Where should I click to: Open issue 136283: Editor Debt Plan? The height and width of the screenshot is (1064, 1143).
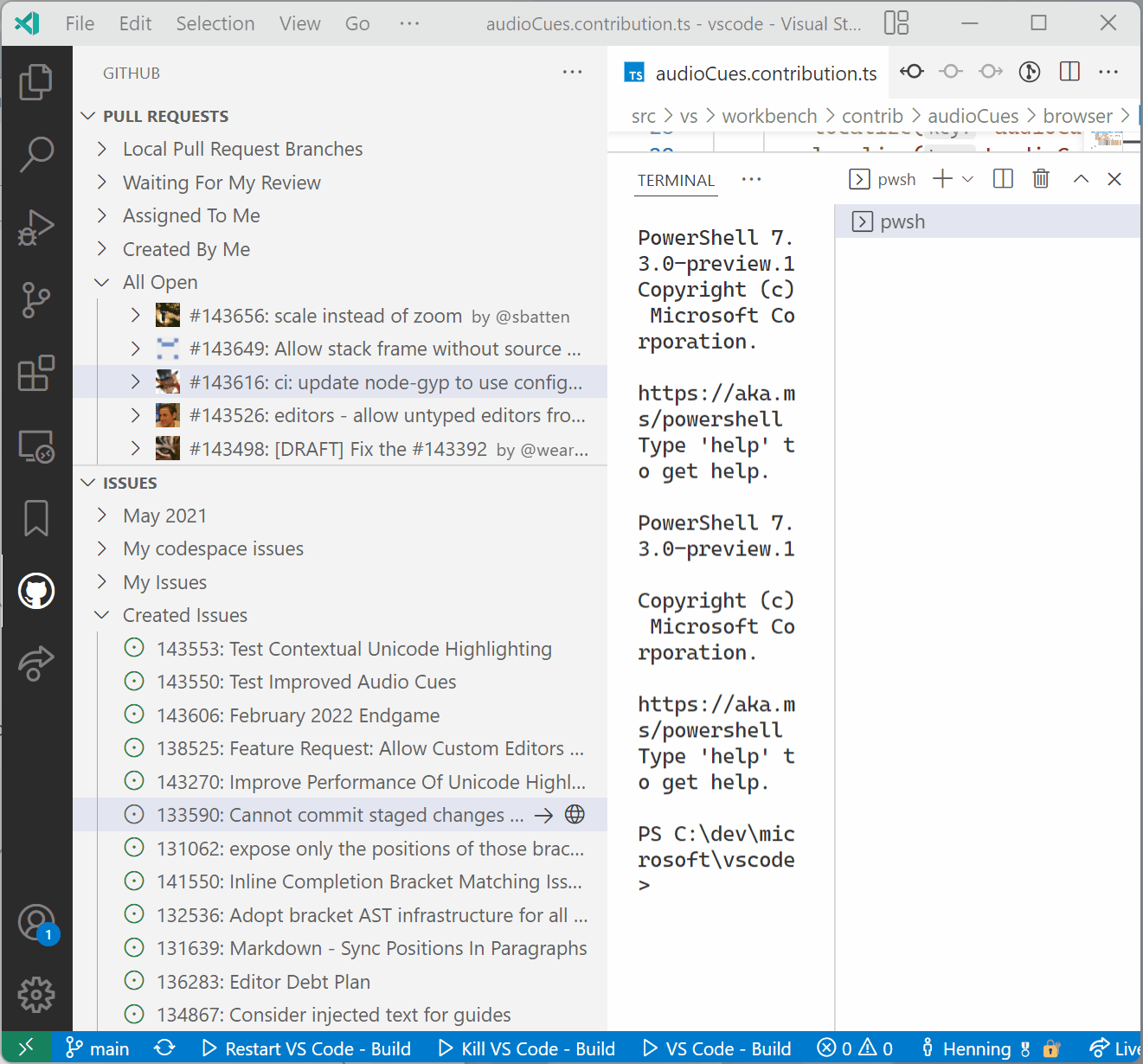click(x=339, y=982)
